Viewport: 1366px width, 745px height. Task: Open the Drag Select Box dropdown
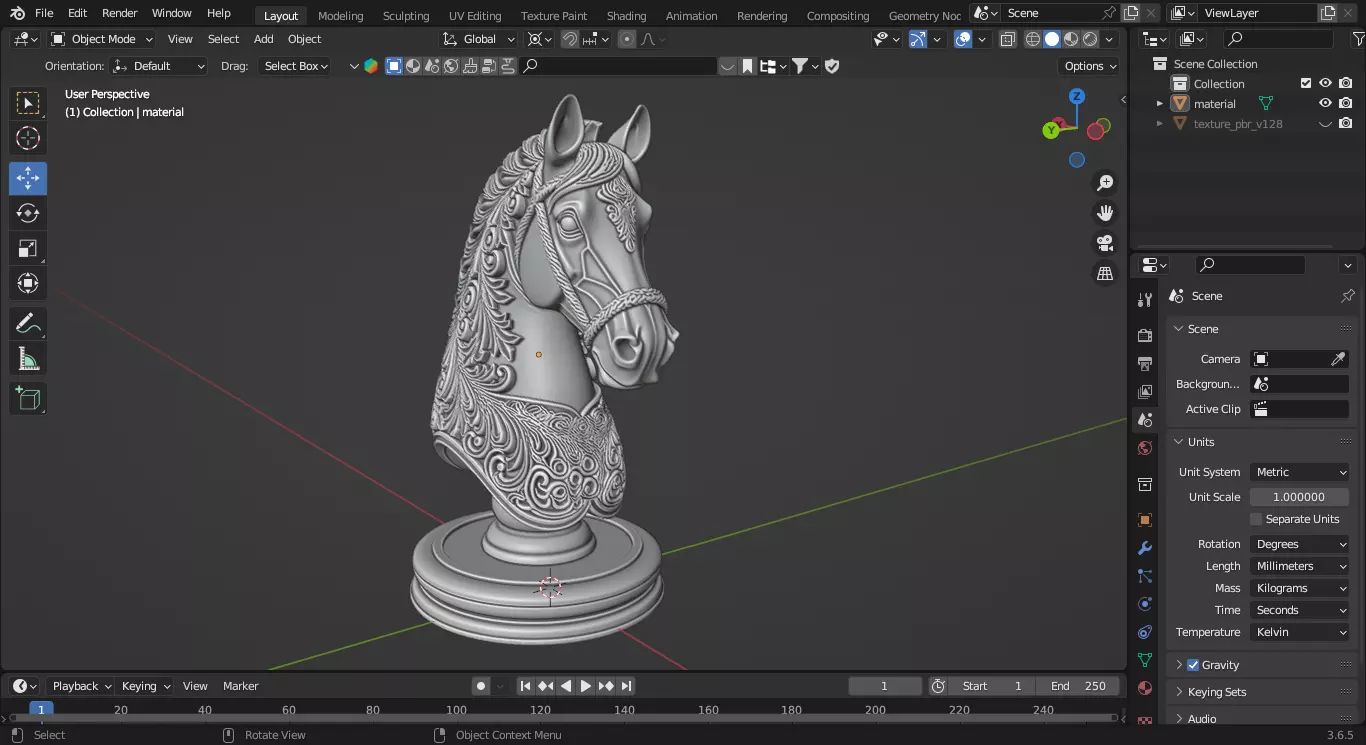click(296, 66)
